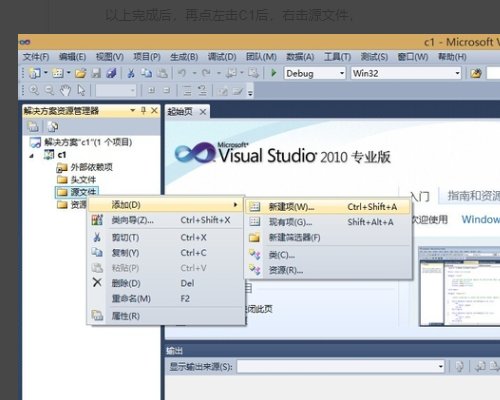
Task: Click the Save floppy disk icon
Action: click(x=96, y=73)
